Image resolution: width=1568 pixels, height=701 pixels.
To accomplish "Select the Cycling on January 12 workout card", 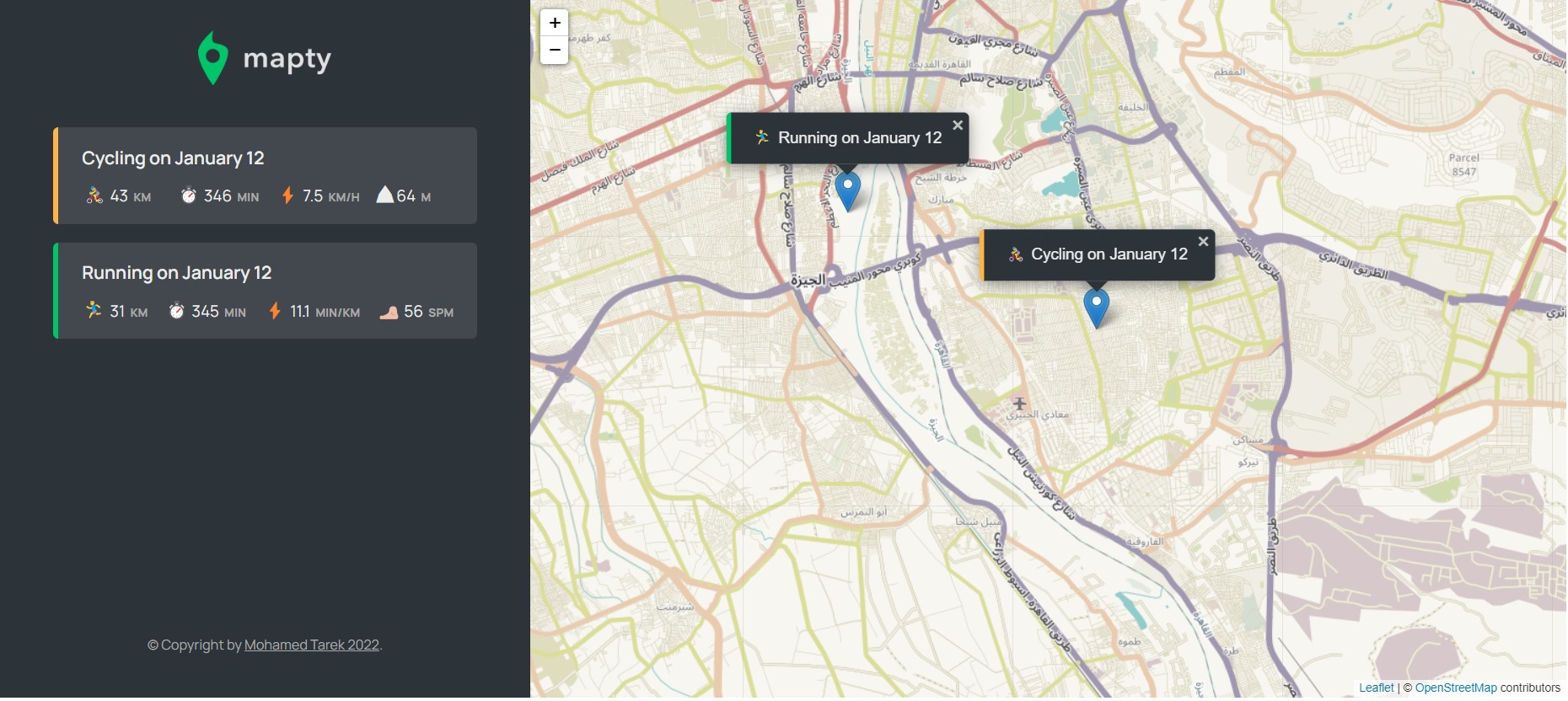I will click(266, 175).
